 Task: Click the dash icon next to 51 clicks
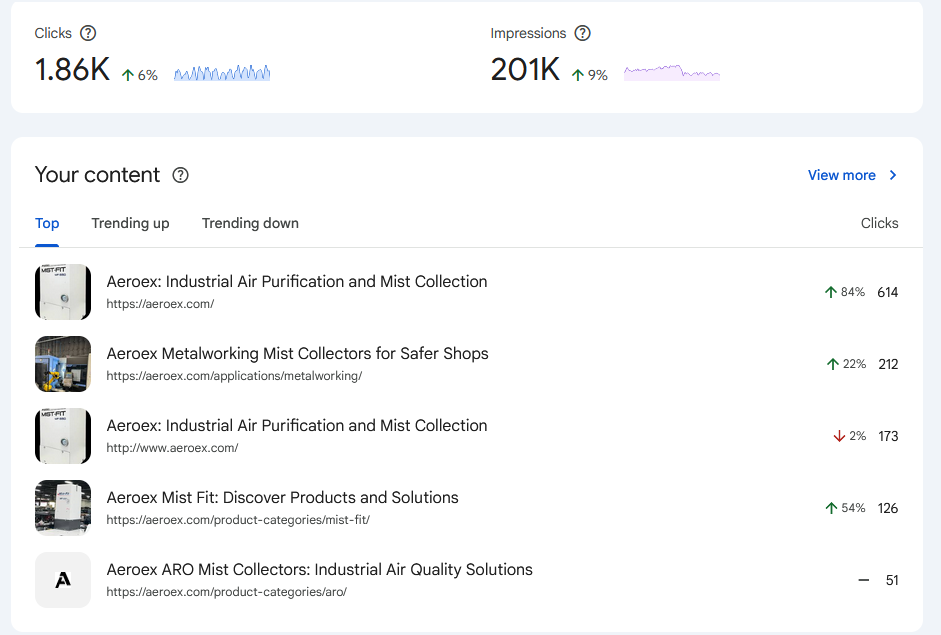coord(862,580)
